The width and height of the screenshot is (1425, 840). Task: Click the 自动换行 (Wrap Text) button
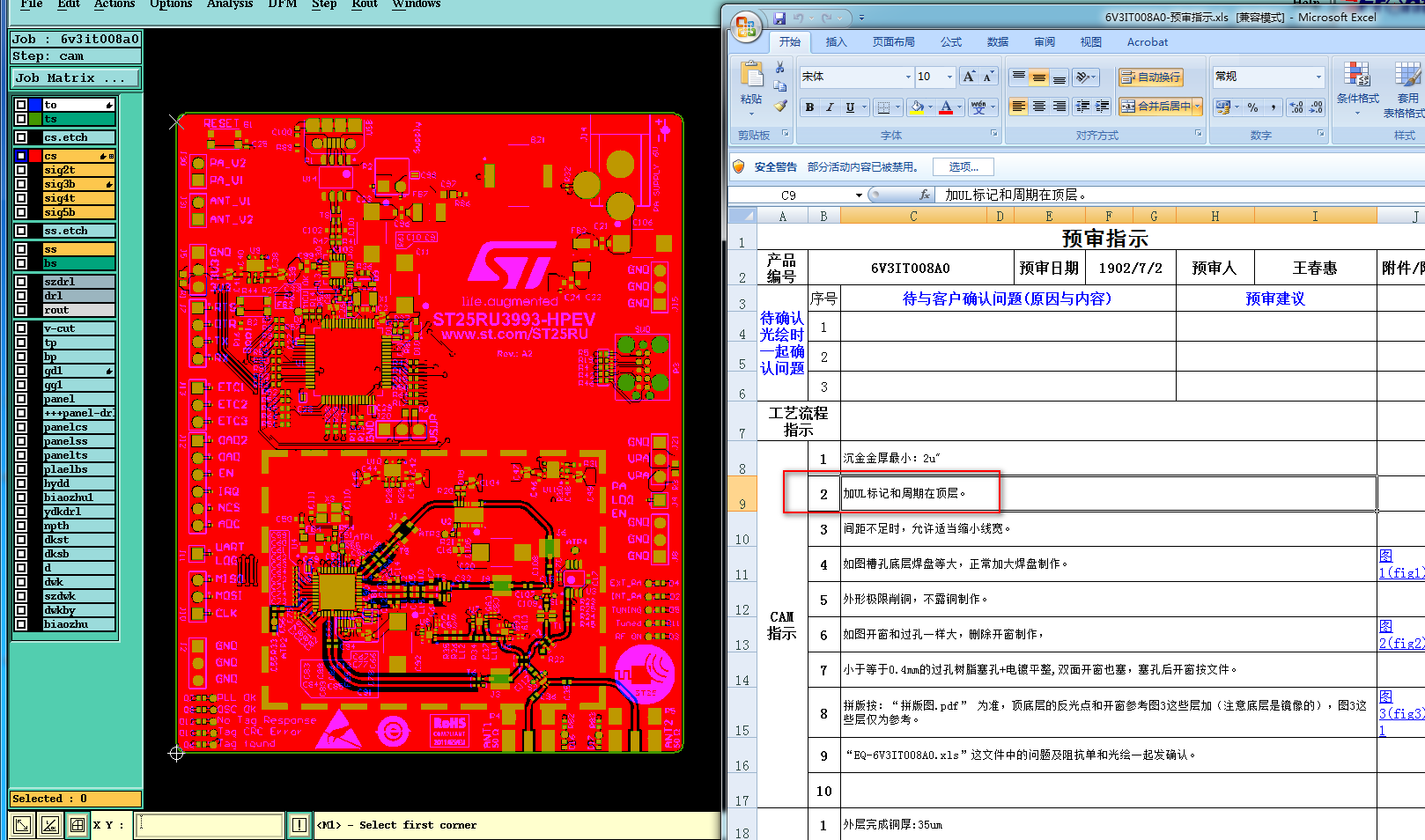tap(1151, 77)
